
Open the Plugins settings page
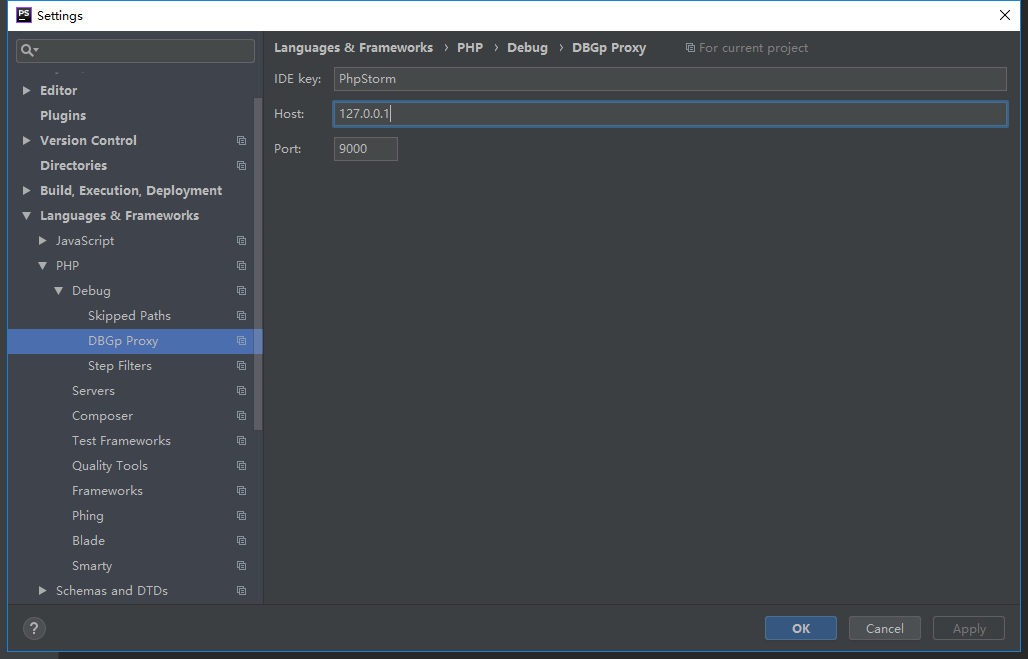63,116
